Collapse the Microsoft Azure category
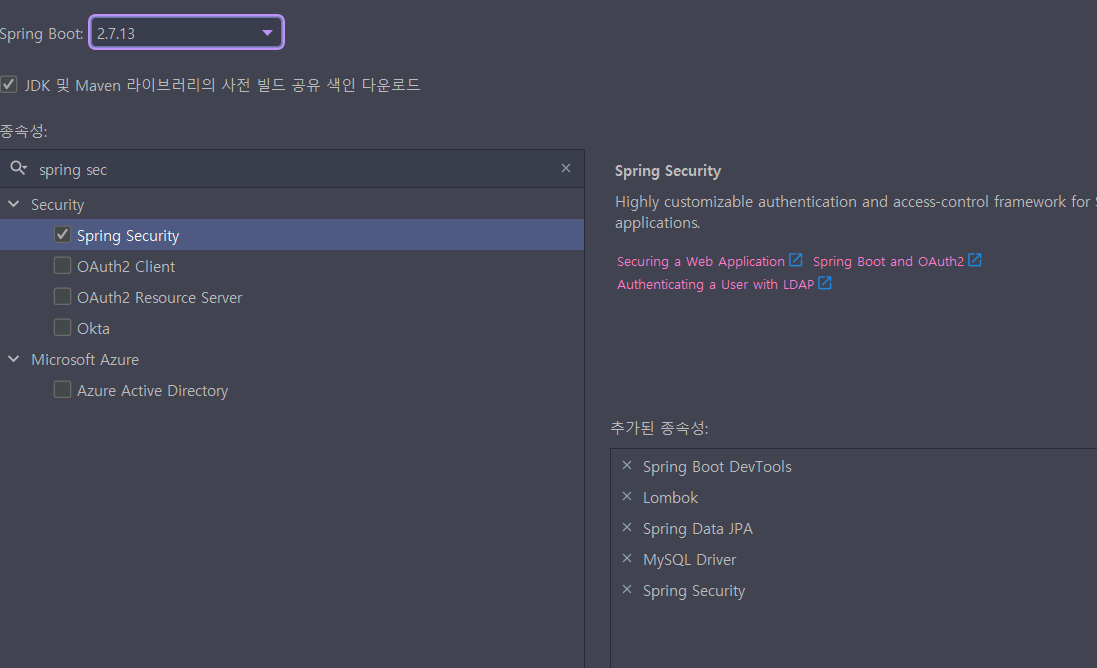This screenshot has width=1097, height=668. (13, 359)
